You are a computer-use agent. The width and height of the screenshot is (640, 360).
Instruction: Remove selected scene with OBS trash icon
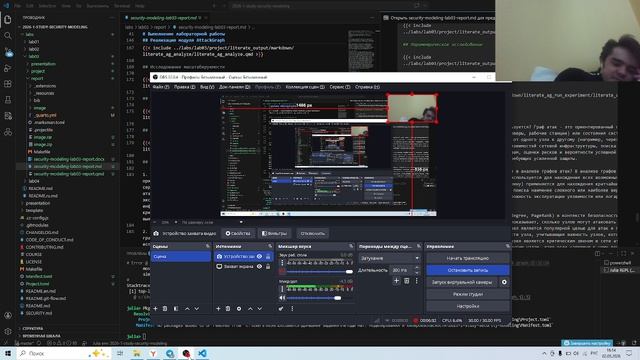tap(165, 309)
